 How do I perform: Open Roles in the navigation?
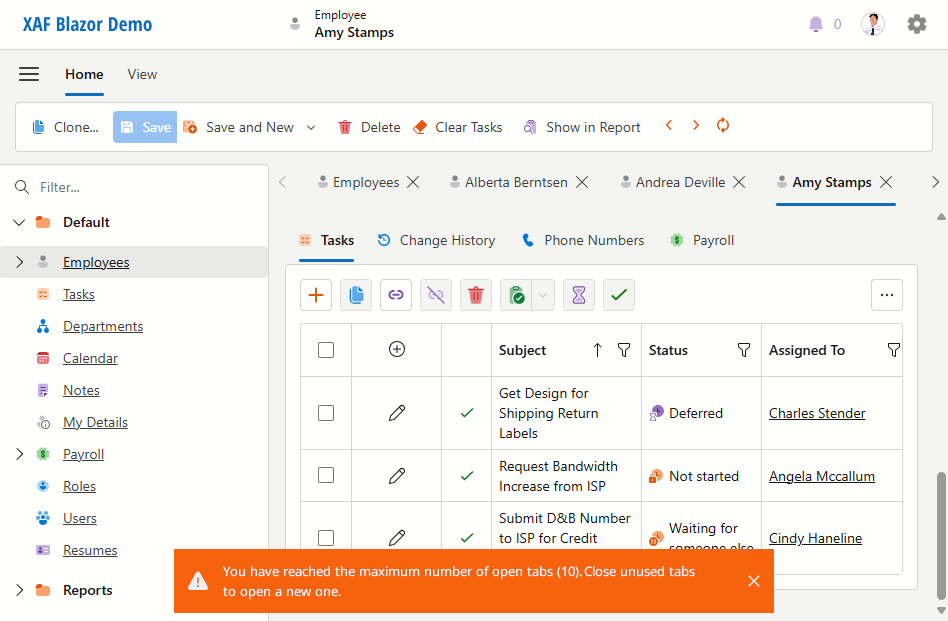tap(79, 487)
